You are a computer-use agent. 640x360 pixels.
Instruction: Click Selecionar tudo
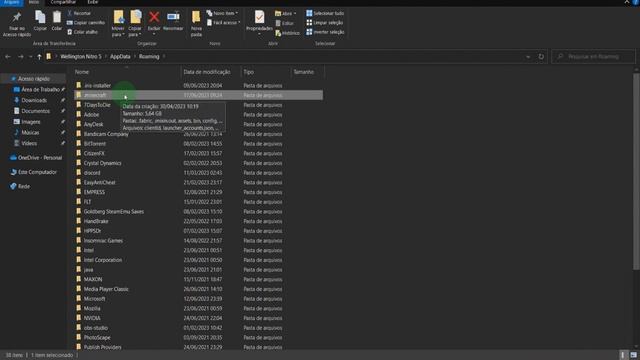pyautogui.click(x=325, y=13)
